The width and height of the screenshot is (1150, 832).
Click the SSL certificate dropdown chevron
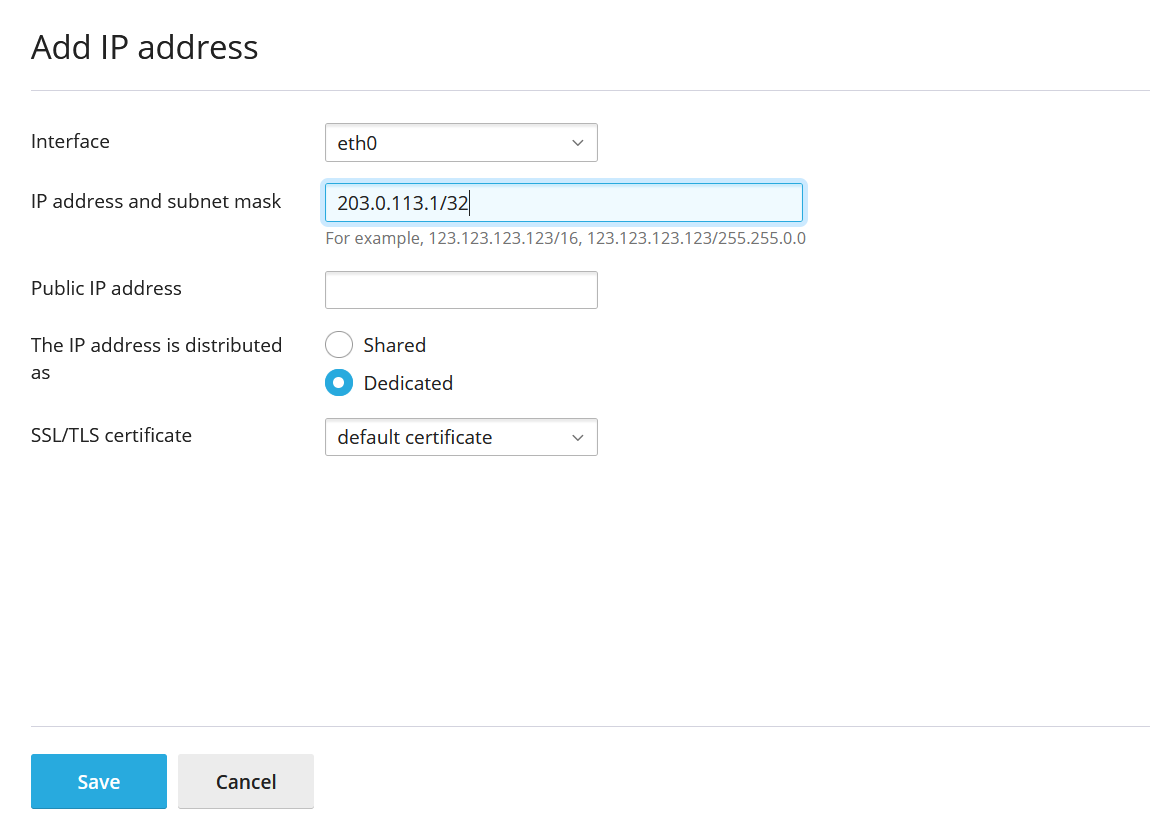[x=577, y=437]
